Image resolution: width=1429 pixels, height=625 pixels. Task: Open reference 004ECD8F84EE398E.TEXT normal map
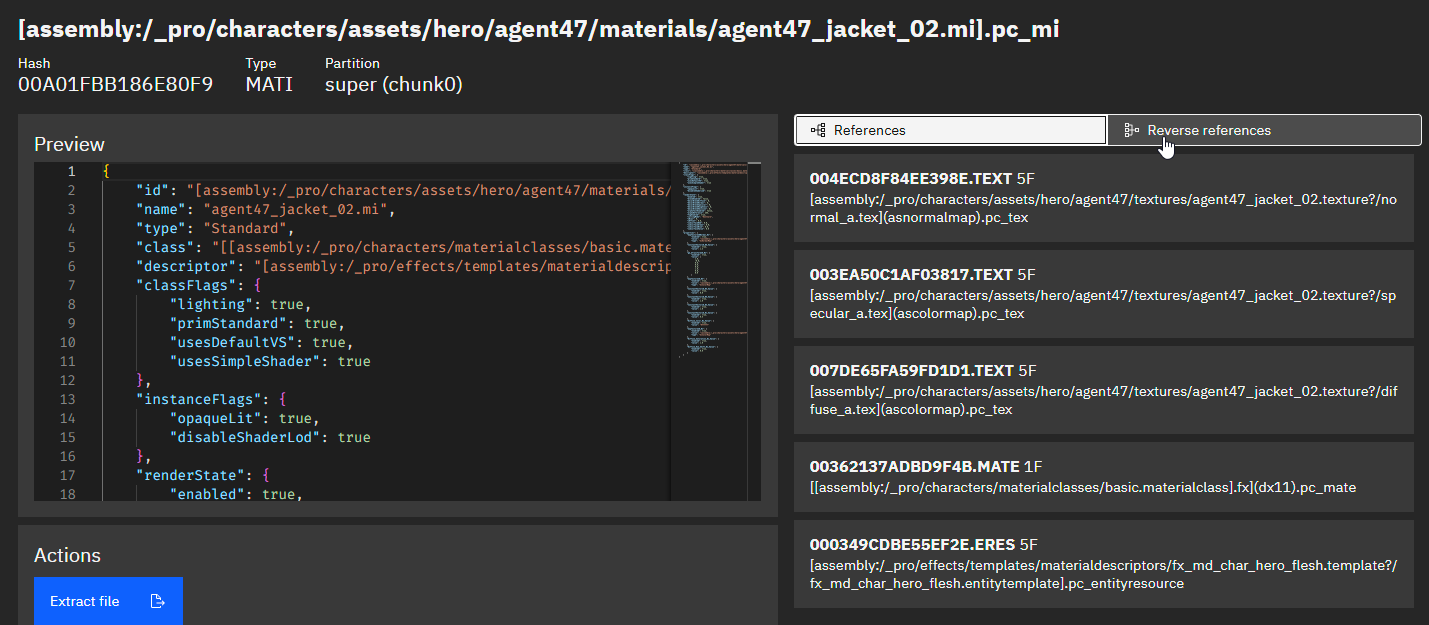(x=1104, y=198)
